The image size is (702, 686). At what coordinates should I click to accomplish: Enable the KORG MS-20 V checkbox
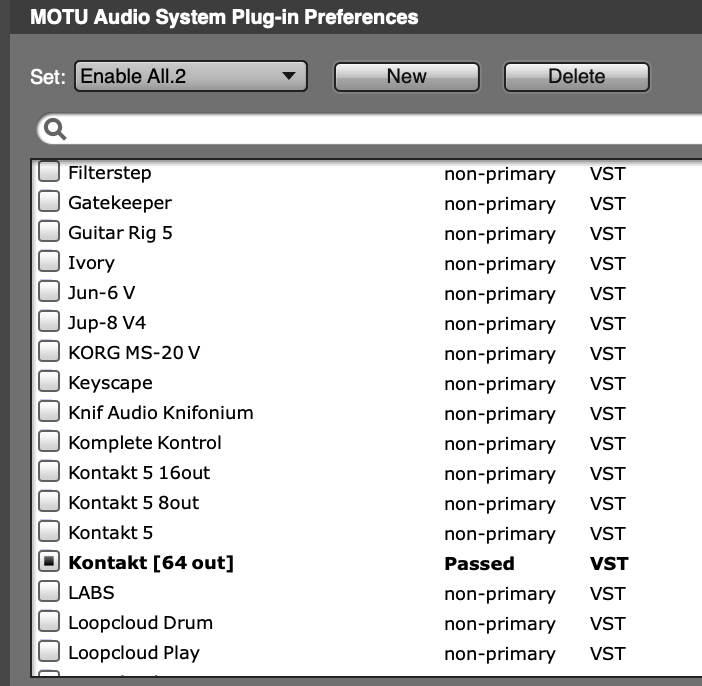(x=49, y=352)
